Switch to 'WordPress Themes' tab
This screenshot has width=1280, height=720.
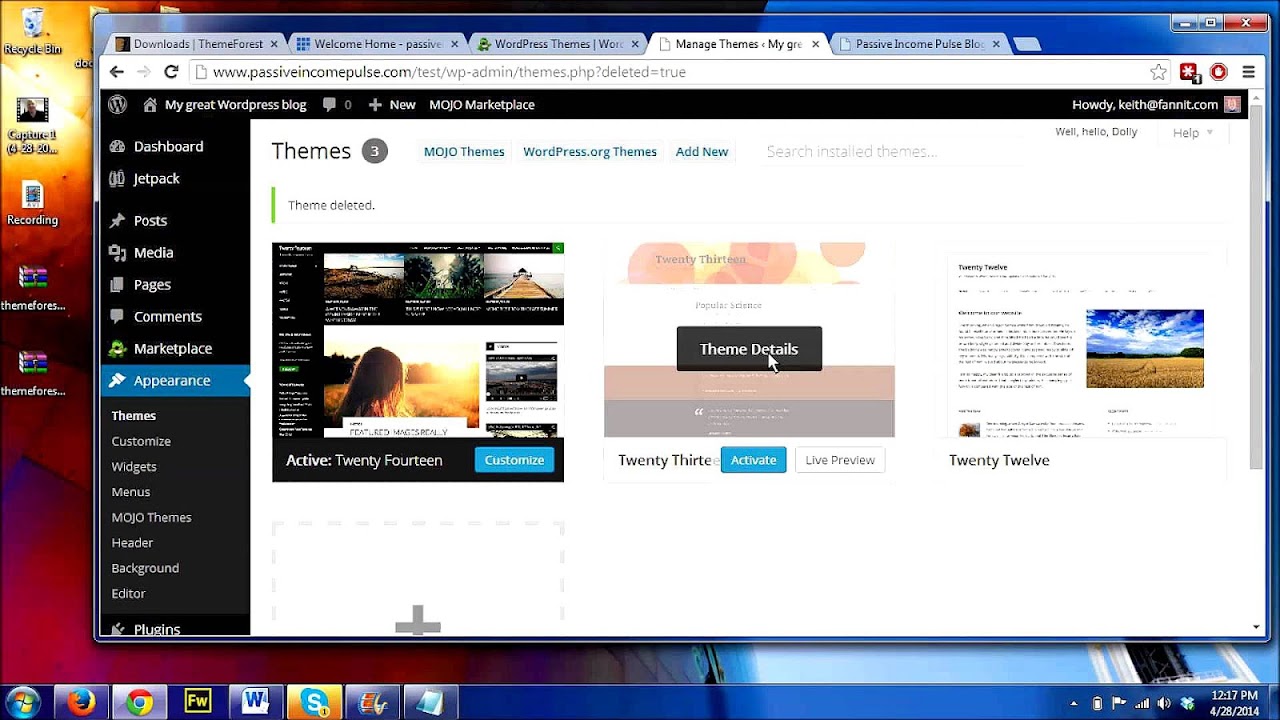tap(557, 44)
